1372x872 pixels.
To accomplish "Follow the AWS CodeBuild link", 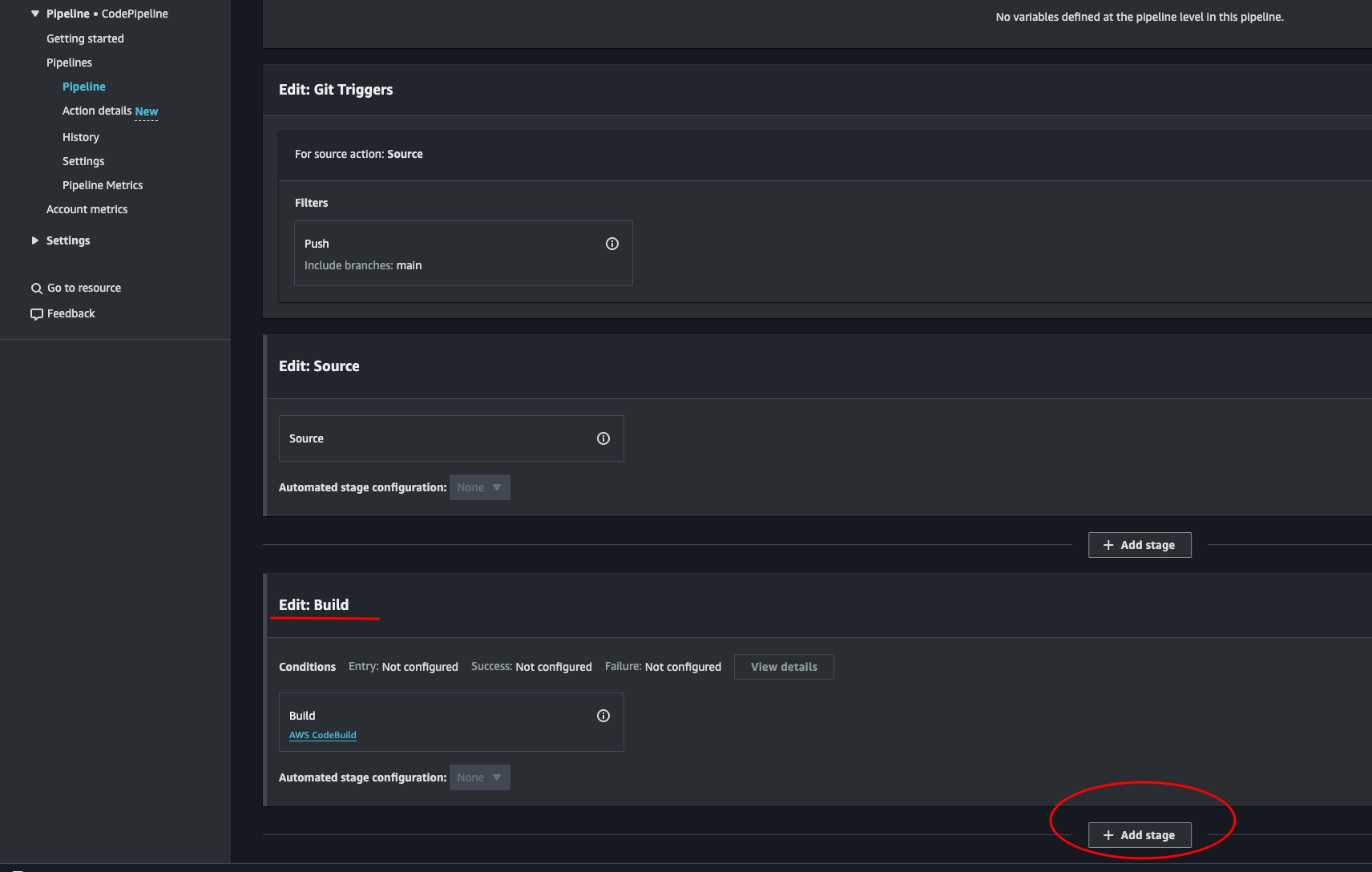I will point(322,734).
